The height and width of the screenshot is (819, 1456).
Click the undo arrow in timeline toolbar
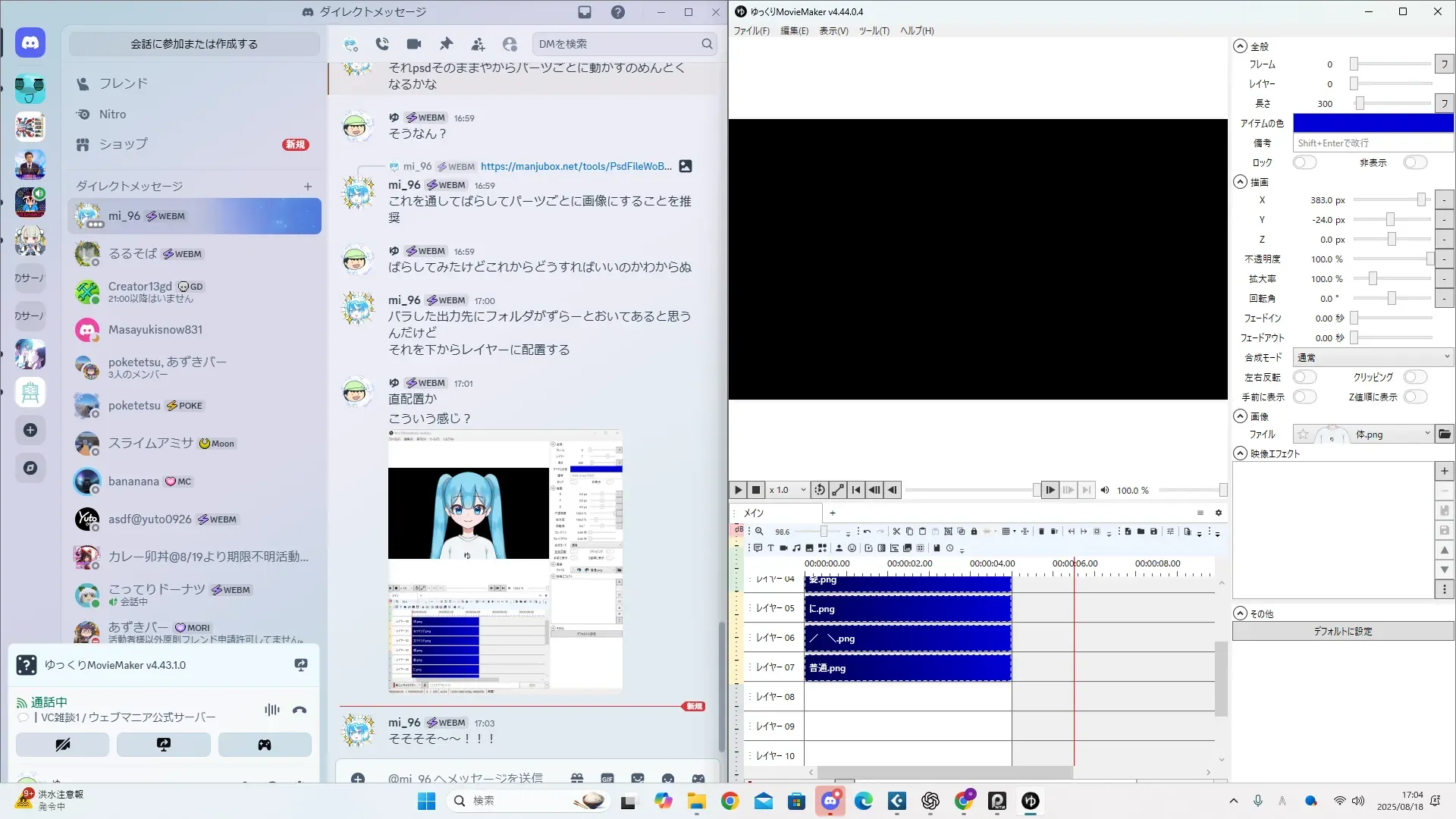point(867,532)
